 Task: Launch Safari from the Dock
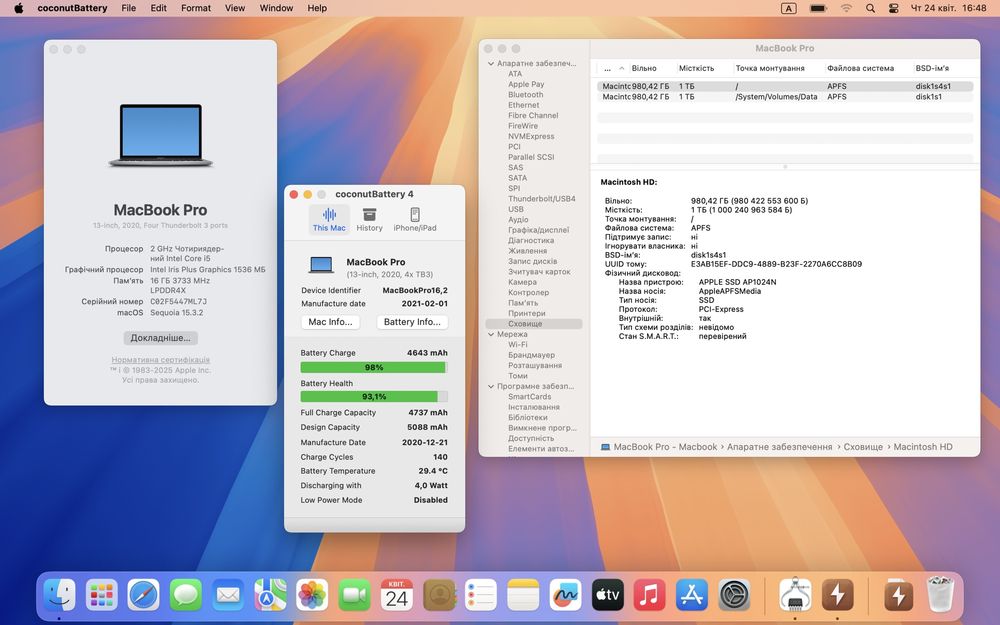coord(143,596)
